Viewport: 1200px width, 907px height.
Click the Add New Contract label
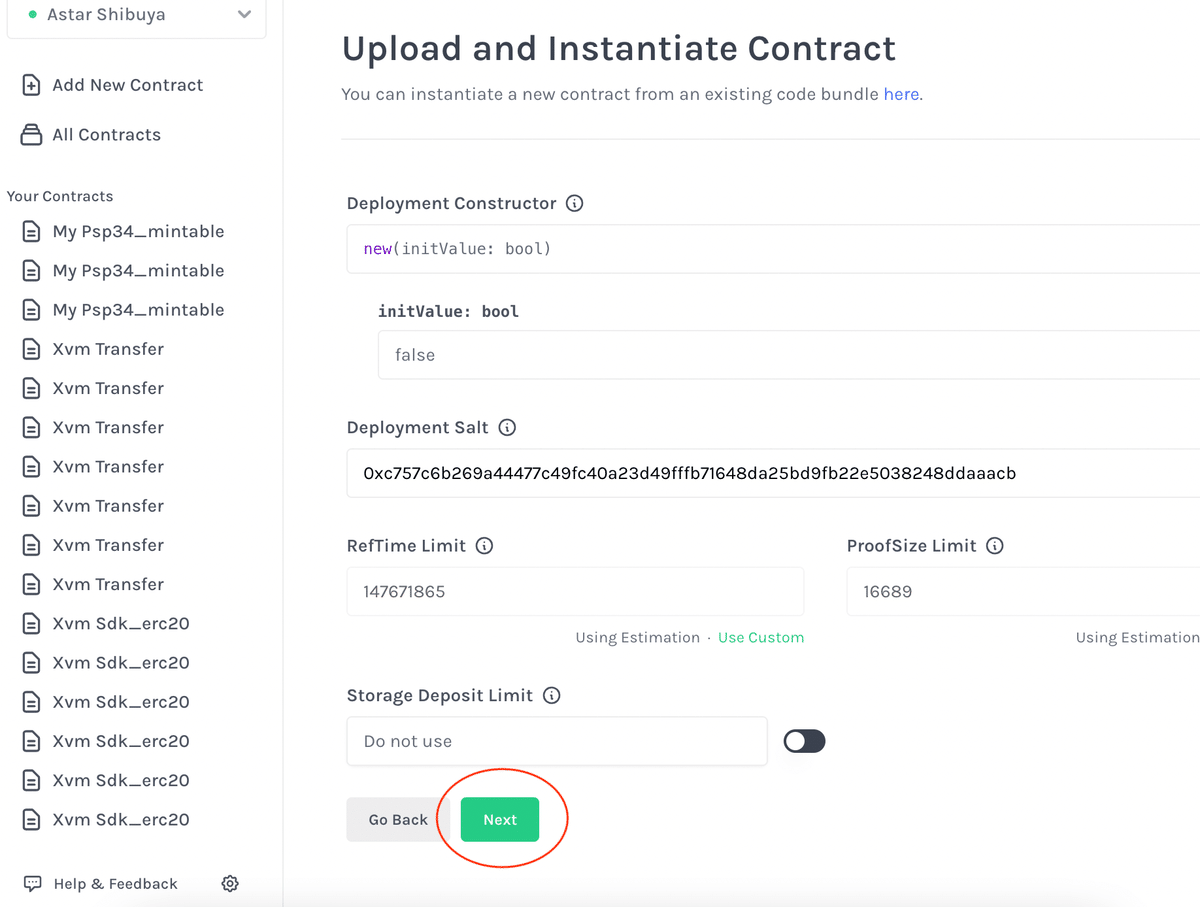(x=128, y=85)
